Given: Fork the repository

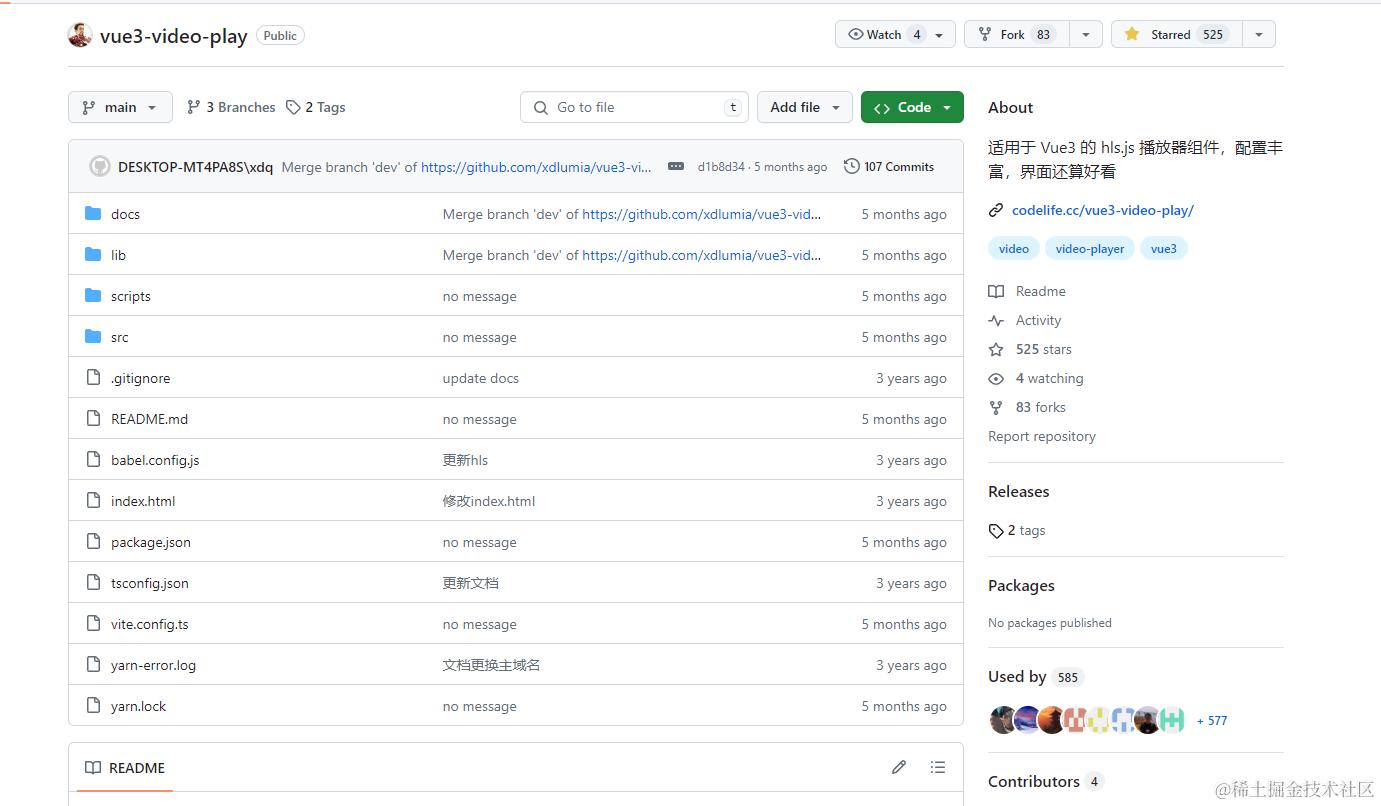Looking at the screenshot, I should pos(1017,34).
